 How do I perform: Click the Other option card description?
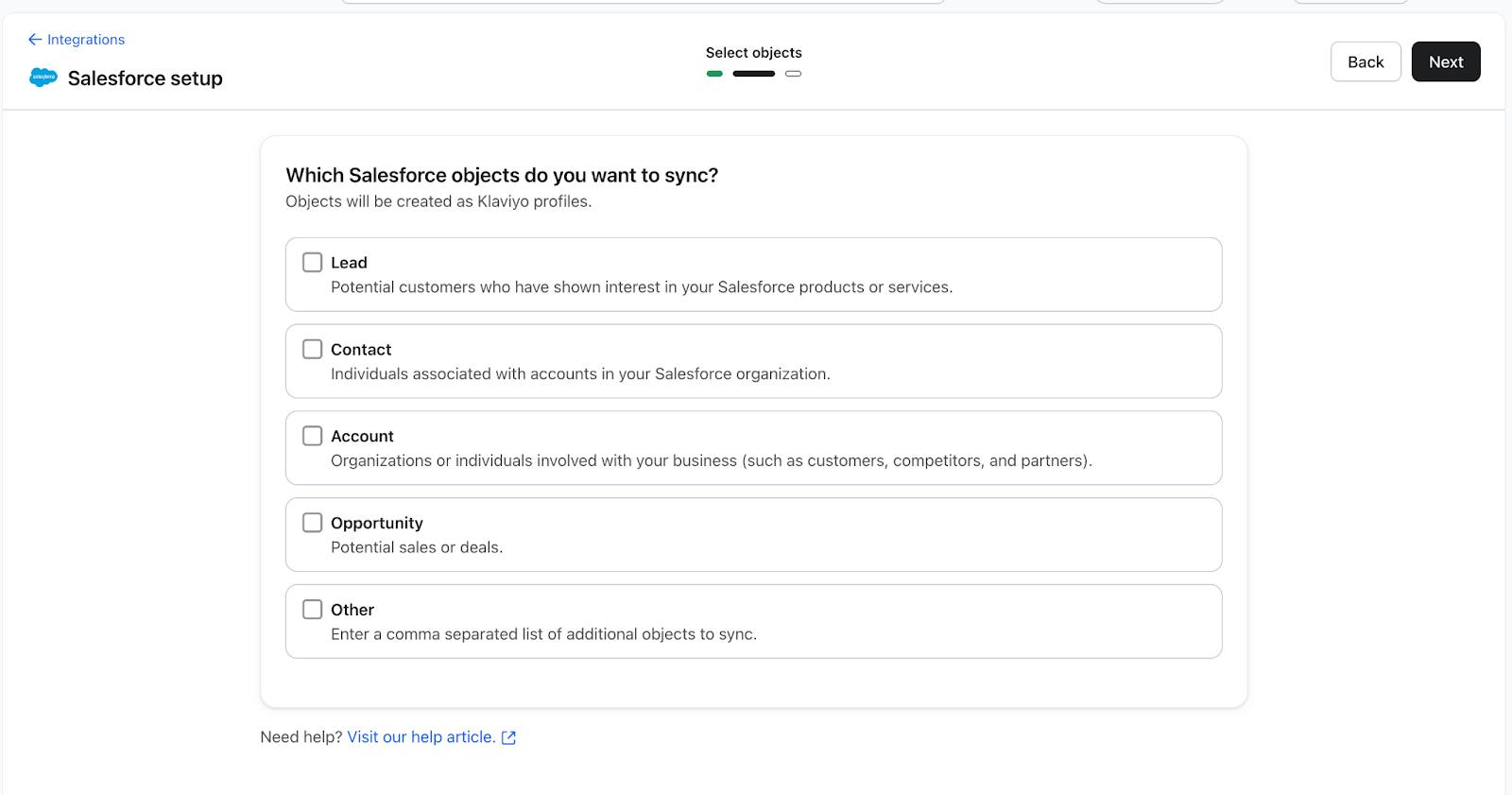(x=543, y=634)
